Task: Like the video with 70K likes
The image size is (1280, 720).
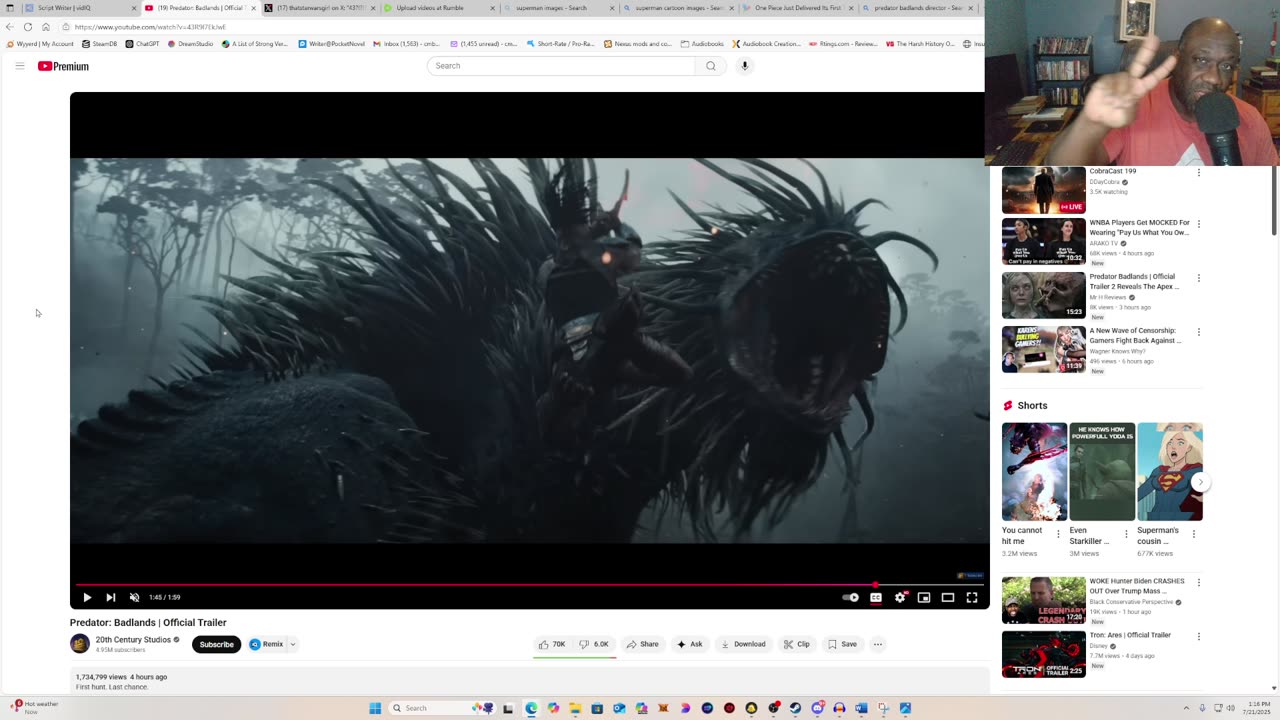Action: click(x=552, y=644)
